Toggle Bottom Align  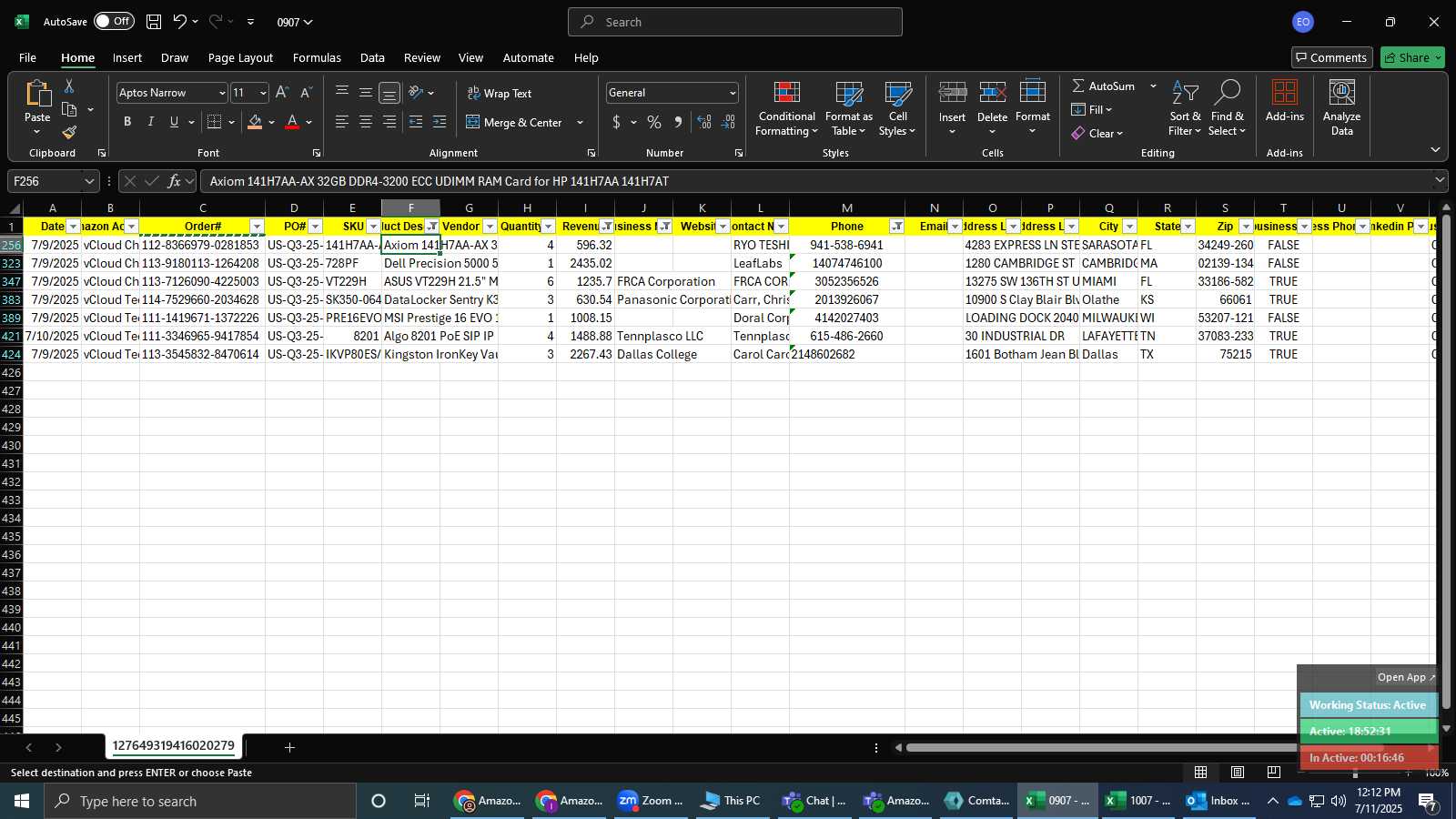coord(389,93)
